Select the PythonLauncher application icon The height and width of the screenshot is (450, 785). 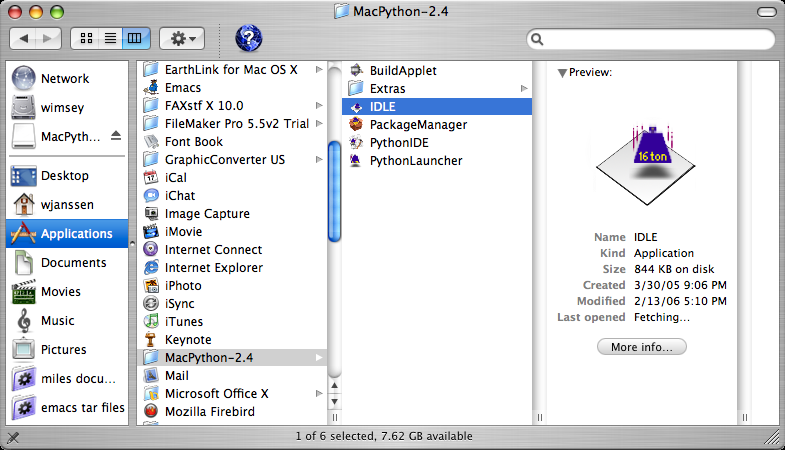click(x=357, y=161)
